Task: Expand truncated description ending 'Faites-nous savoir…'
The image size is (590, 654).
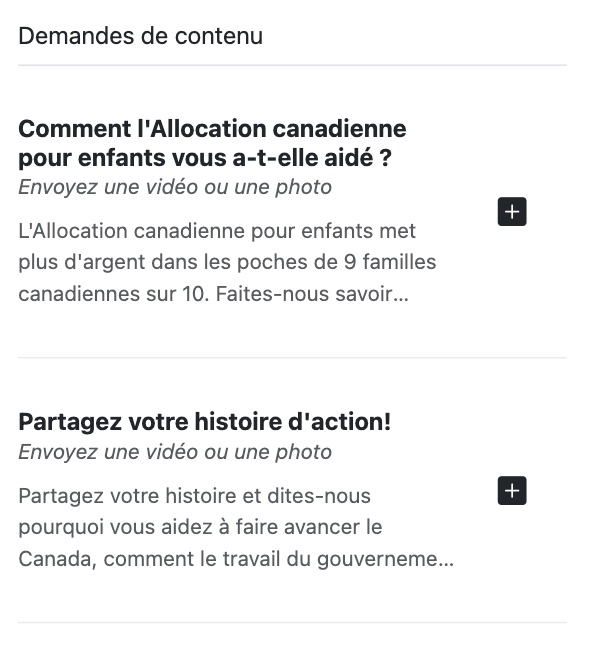Action: pos(312,294)
